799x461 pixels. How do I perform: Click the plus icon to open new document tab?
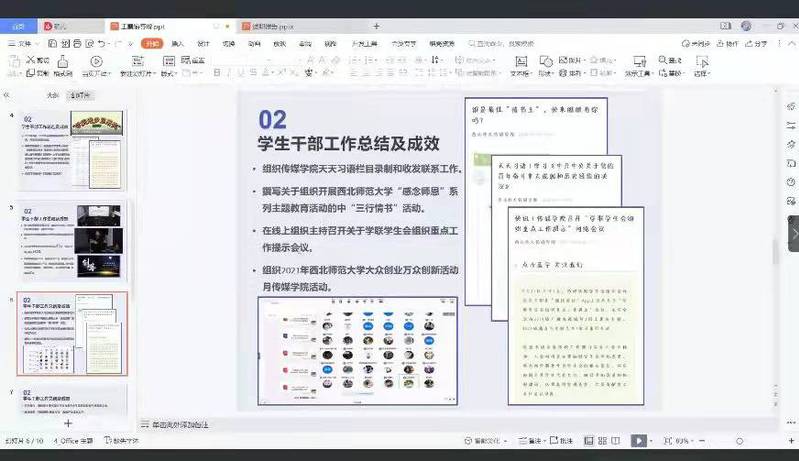[x=376, y=25]
